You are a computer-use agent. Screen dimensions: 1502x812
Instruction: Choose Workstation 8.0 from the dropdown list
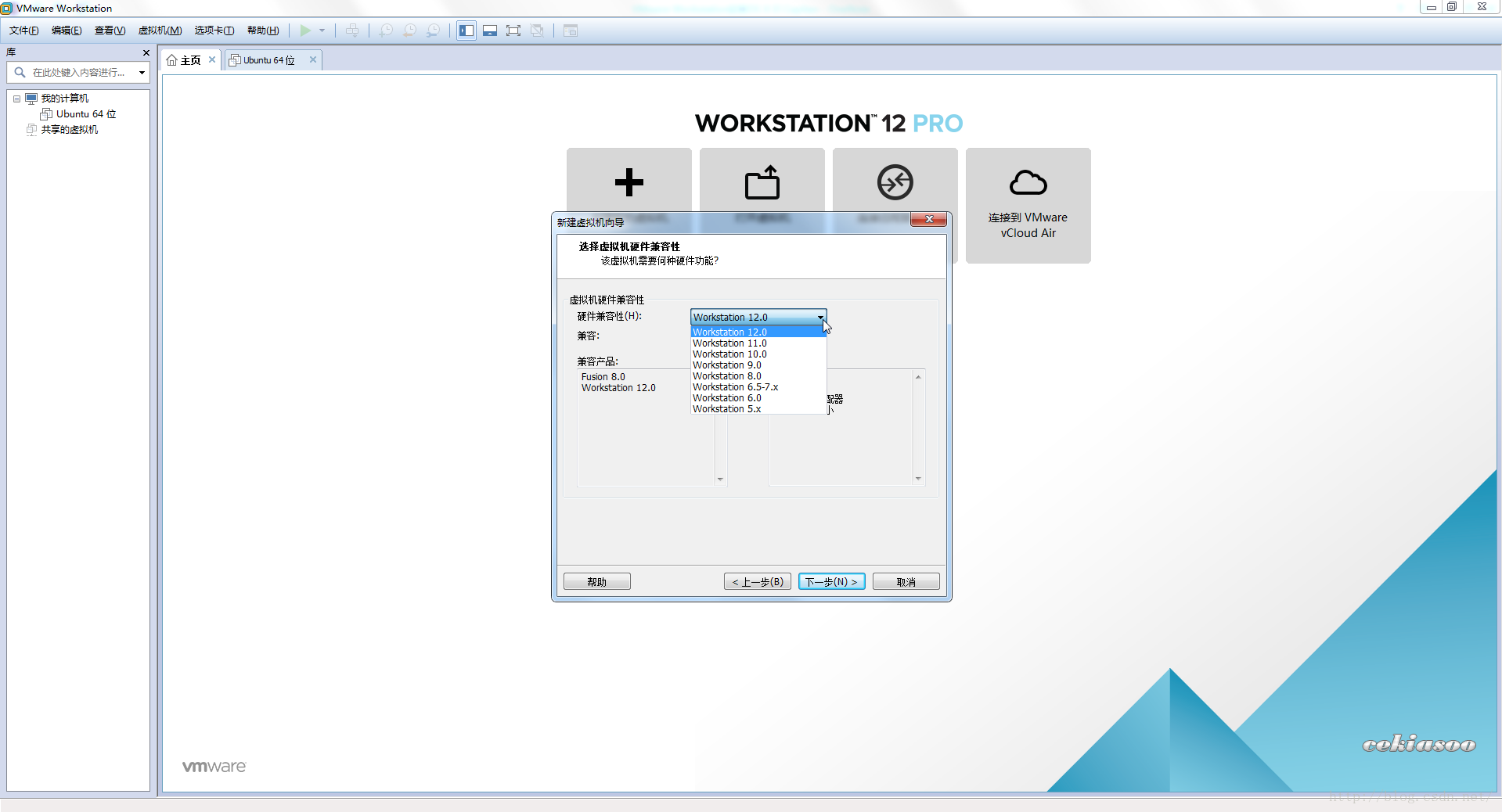click(x=758, y=376)
